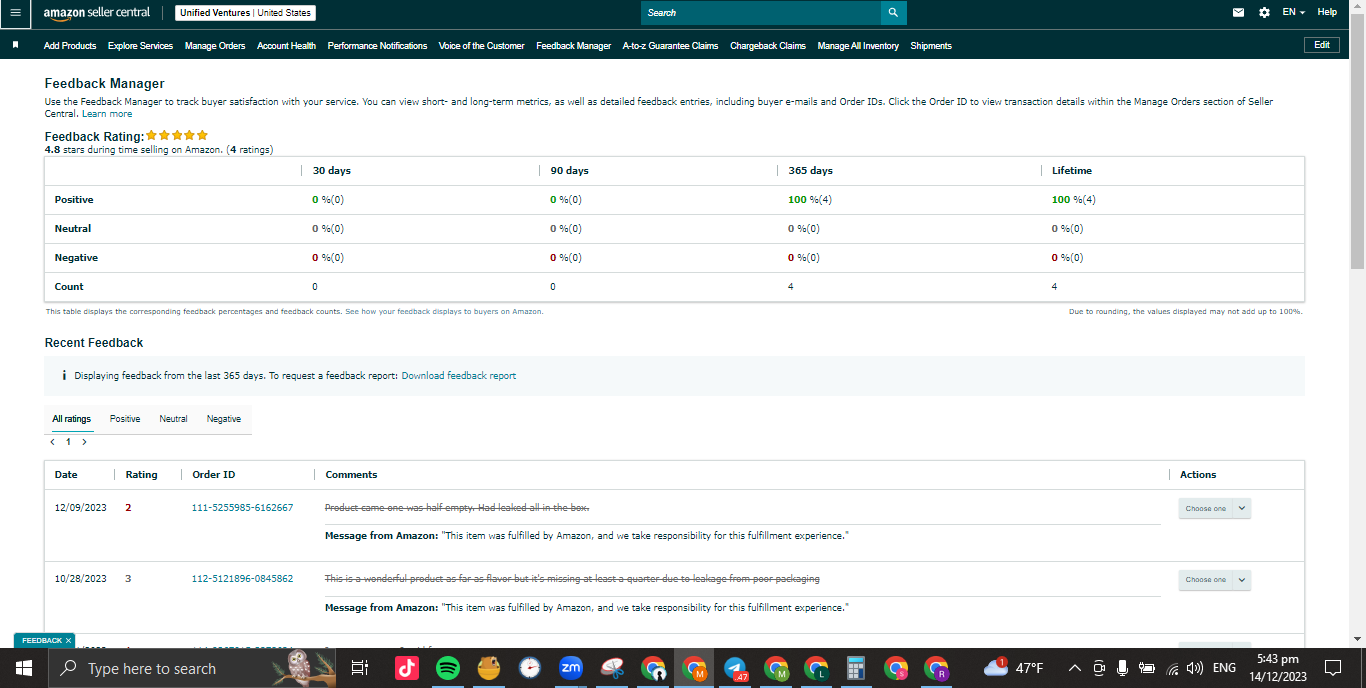The width and height of the screenshot is (1366, 688).
Task: Click the Edit button in nav bar
Action: pyautogui.click(x=1322, y=45)
